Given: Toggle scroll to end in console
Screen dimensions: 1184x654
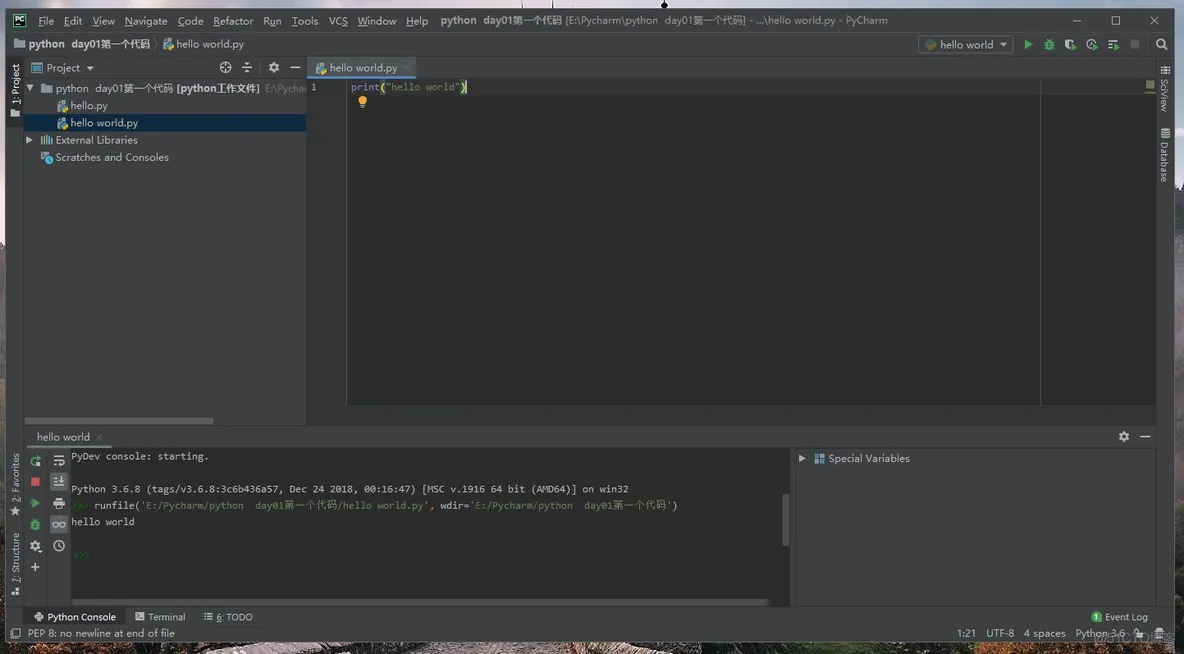Looking at the screenshot, I should (x=59, y=481).
